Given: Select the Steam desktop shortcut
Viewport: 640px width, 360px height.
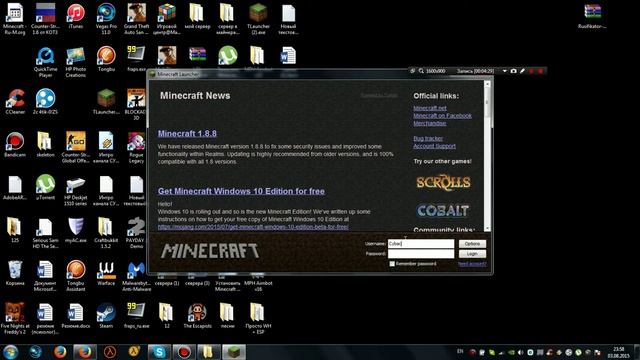Looking at the screenshot, I should (x=106, y=316).
